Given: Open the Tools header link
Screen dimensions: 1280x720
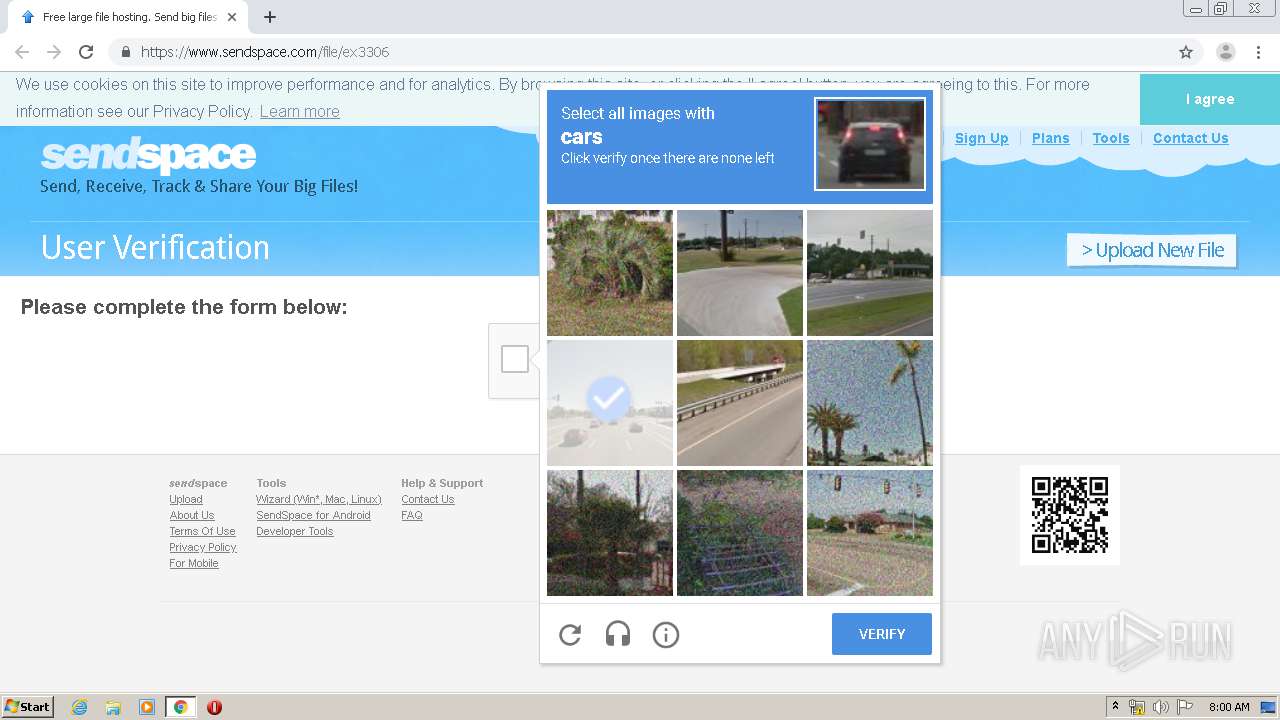Looking at the screenshot, I should point(1111,138).
